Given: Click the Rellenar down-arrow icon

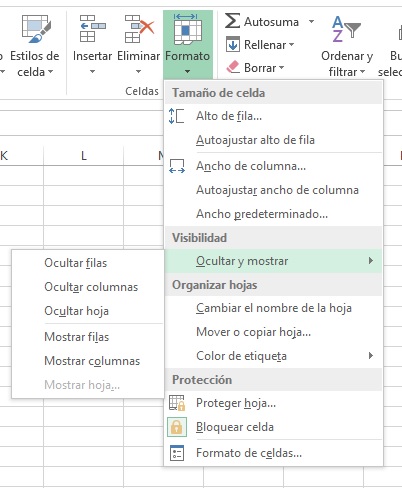Looking at the screenshot, I should coord(233,44).
